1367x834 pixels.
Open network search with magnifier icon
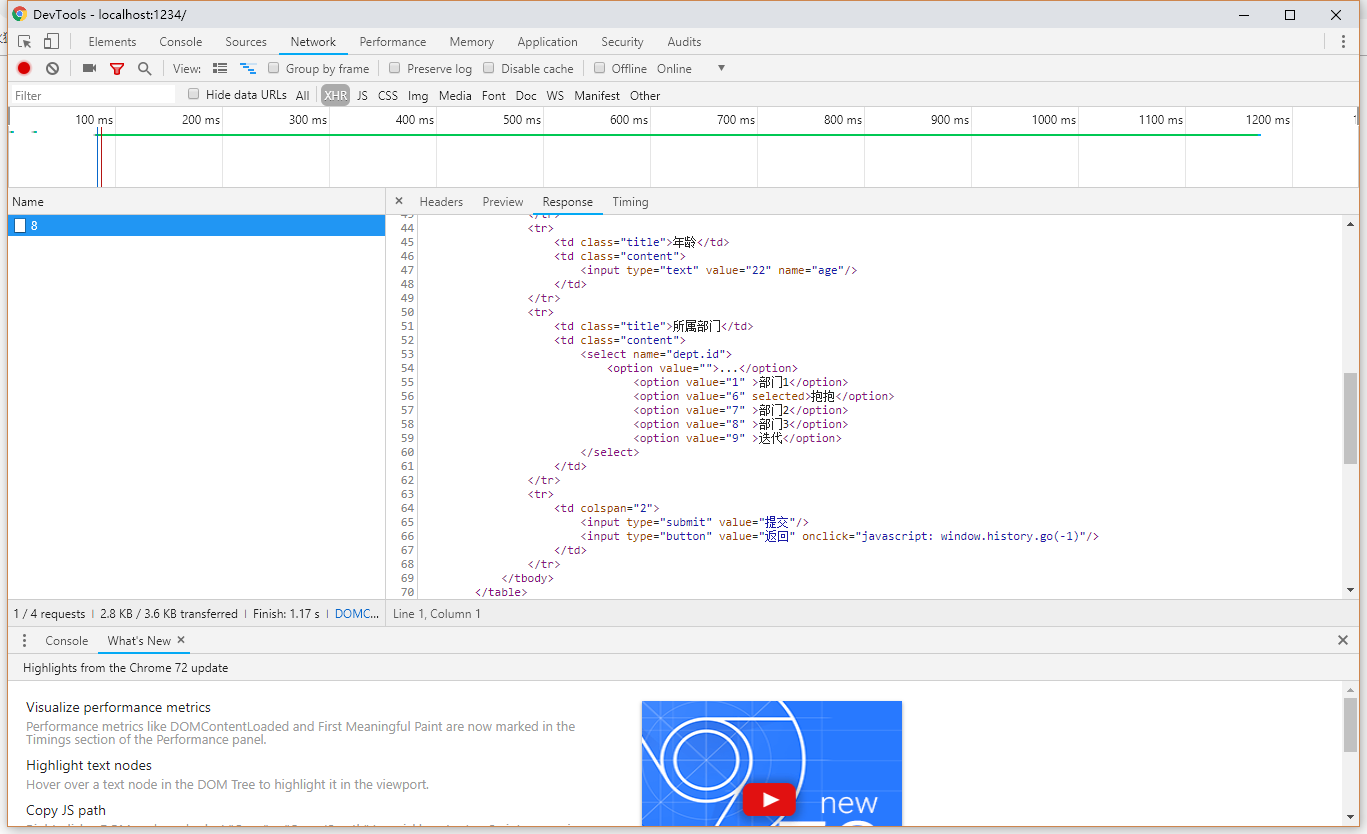tap(145, 68)
